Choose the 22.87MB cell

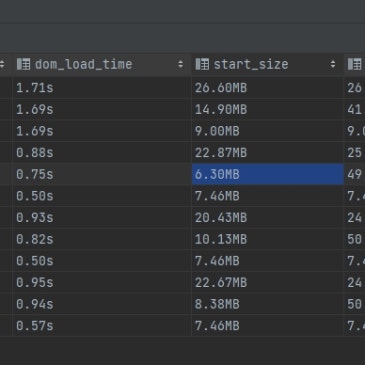pos(268,153)
